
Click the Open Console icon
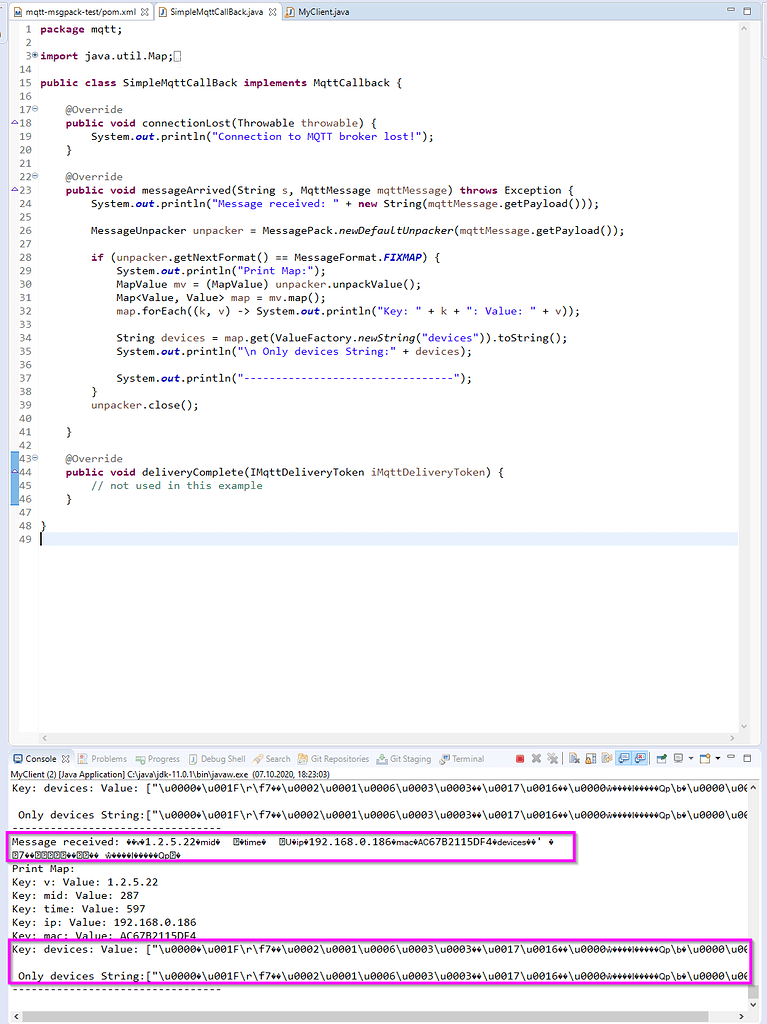coord(705,759)
